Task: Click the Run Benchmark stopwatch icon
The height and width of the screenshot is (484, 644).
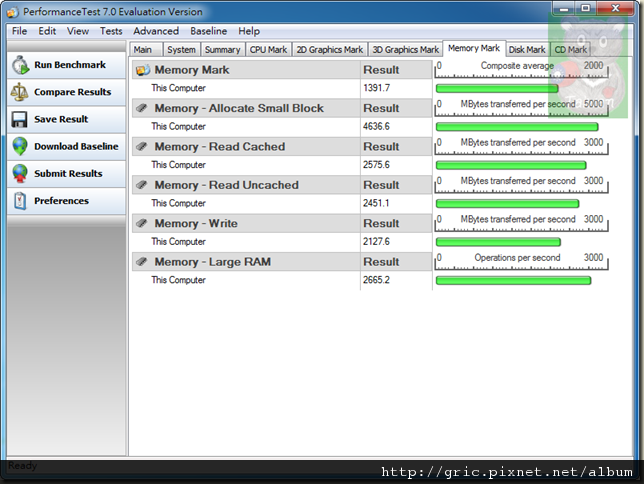Action: pyautogui.click(x=20, y=65)
